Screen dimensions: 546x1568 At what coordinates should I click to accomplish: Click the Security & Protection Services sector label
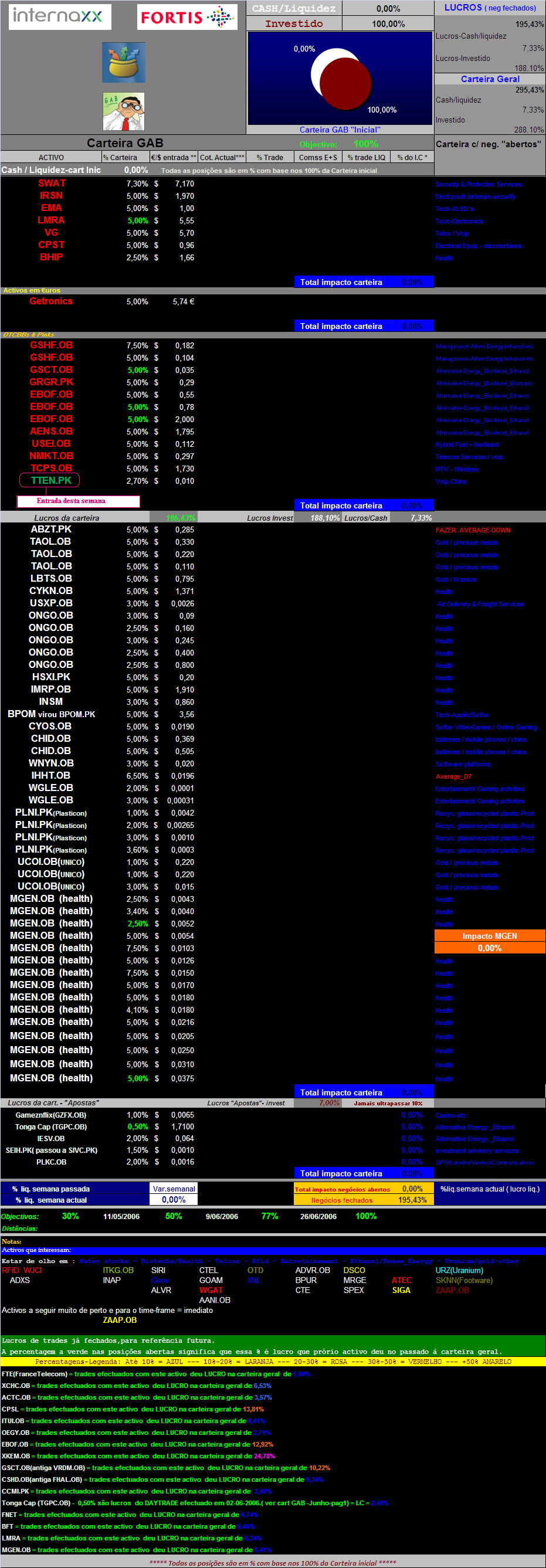(x=479, y=185)
